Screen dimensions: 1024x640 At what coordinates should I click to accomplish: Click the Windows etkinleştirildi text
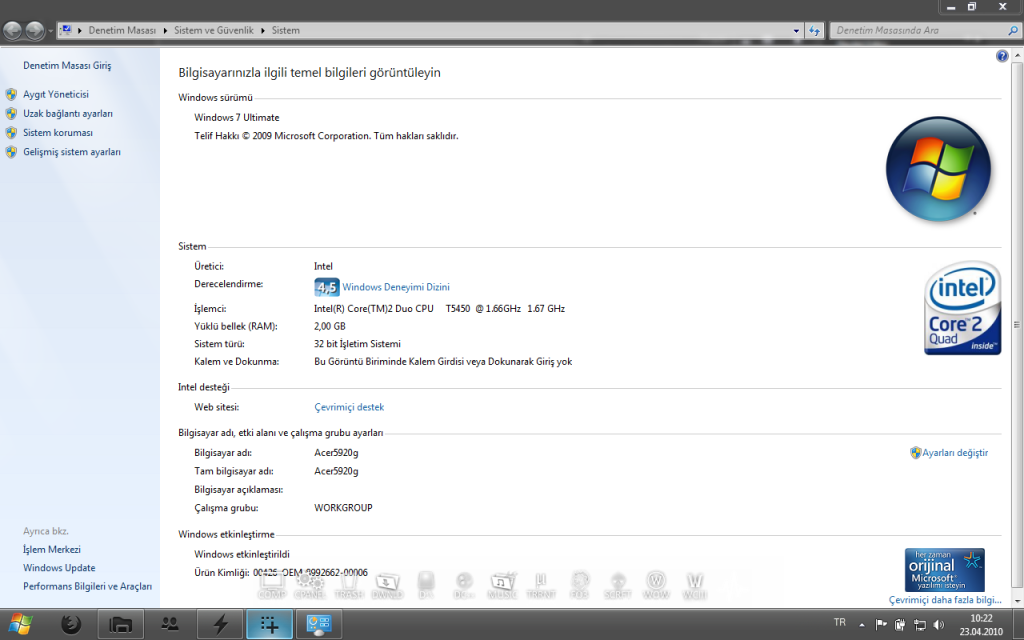242,554
